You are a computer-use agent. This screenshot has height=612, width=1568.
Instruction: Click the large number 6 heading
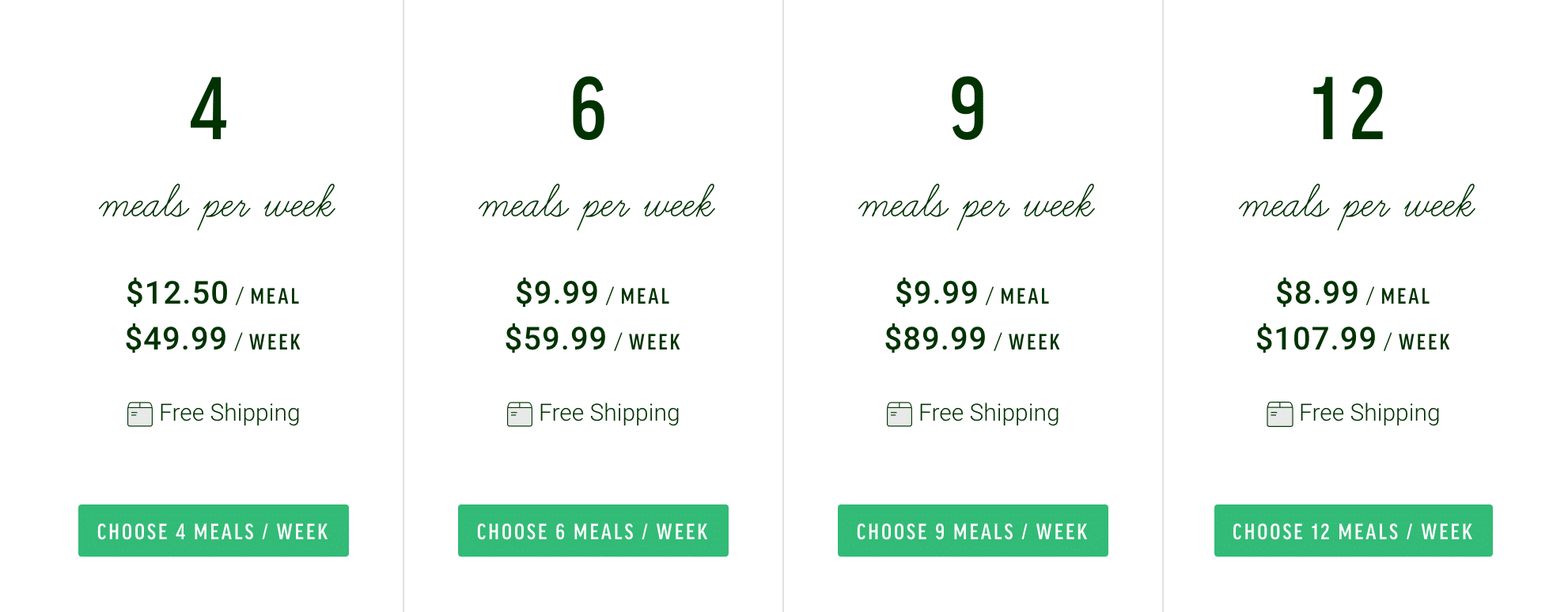tap(589, 109)
